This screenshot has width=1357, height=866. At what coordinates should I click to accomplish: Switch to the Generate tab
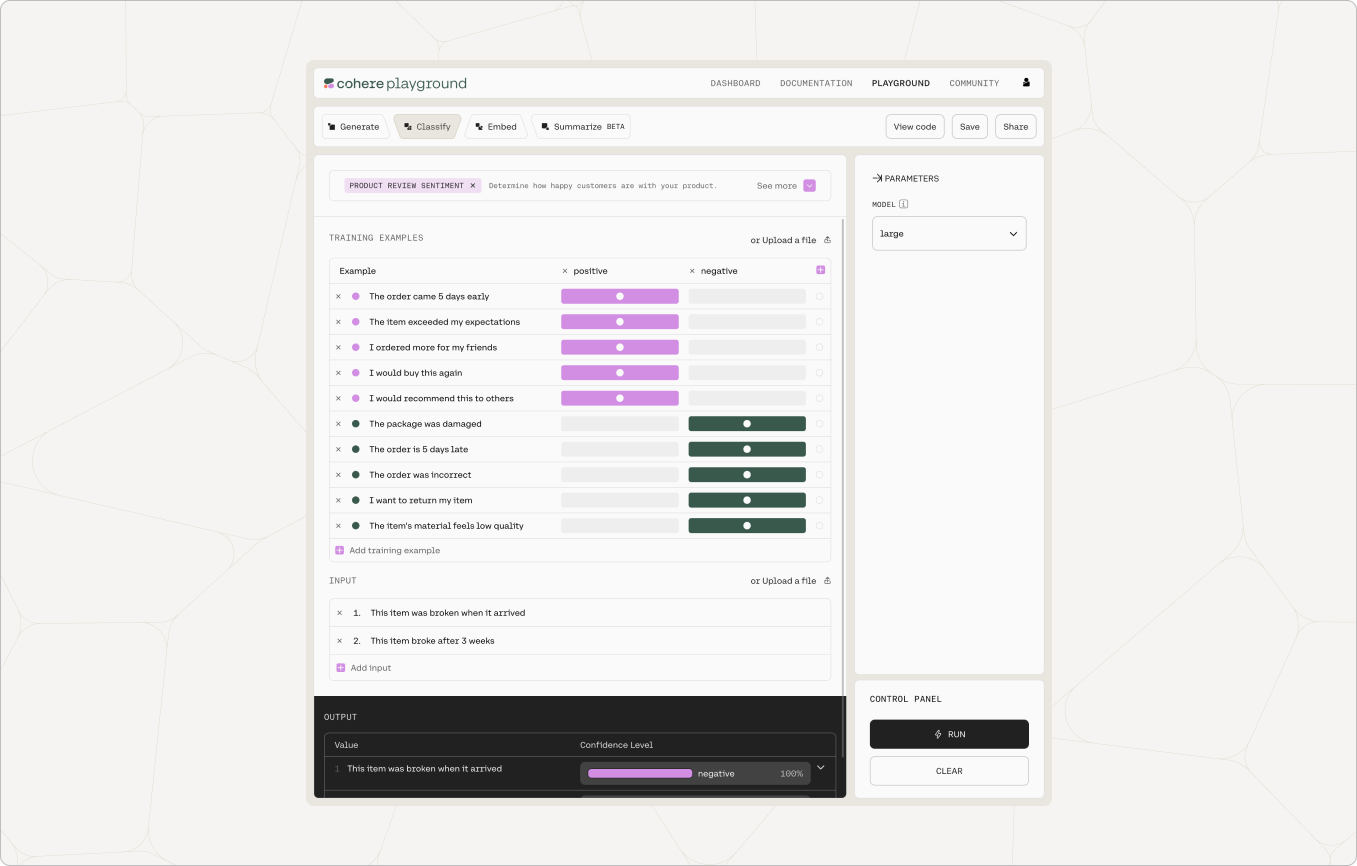(354, 127)
